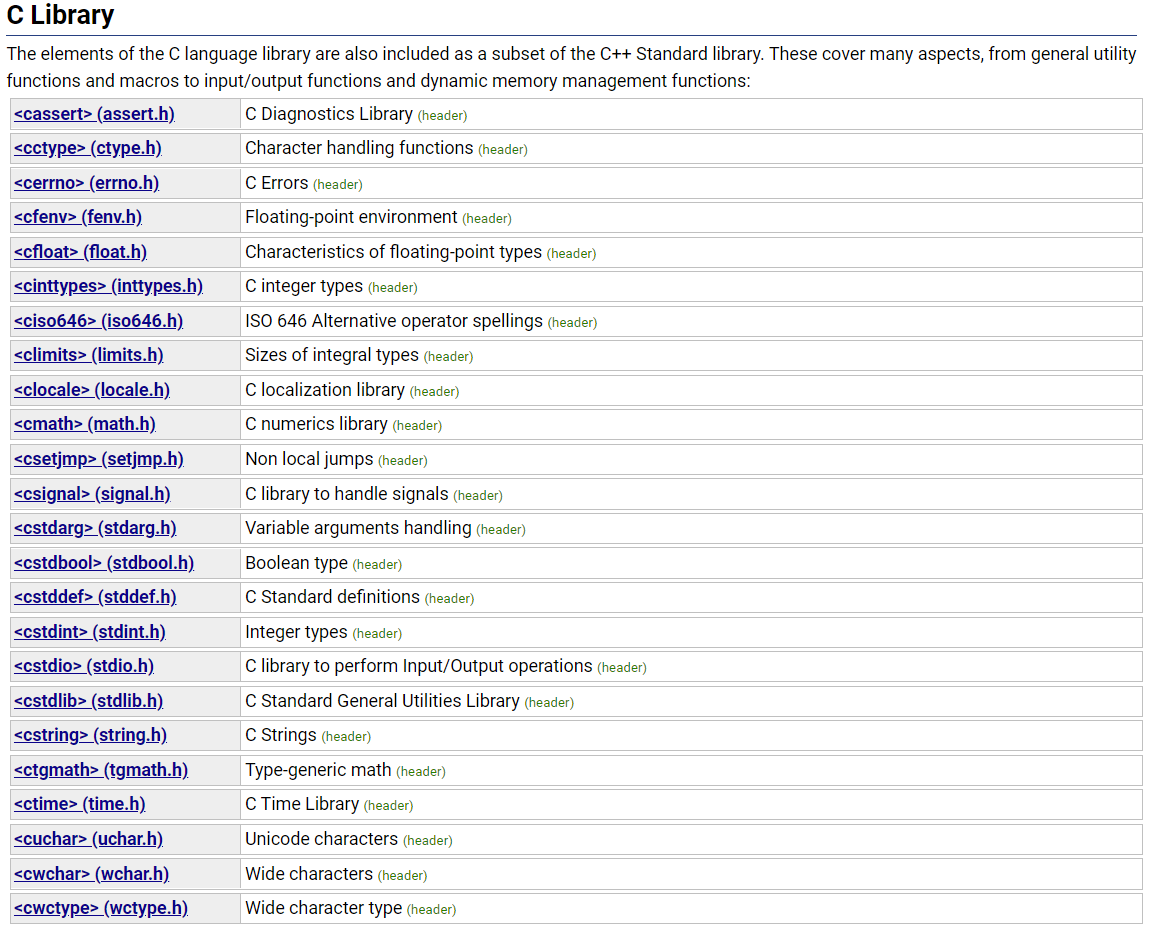Open the <cfloat> (float.h) link
Screen dimensions: 1154x935
point(80,252)
